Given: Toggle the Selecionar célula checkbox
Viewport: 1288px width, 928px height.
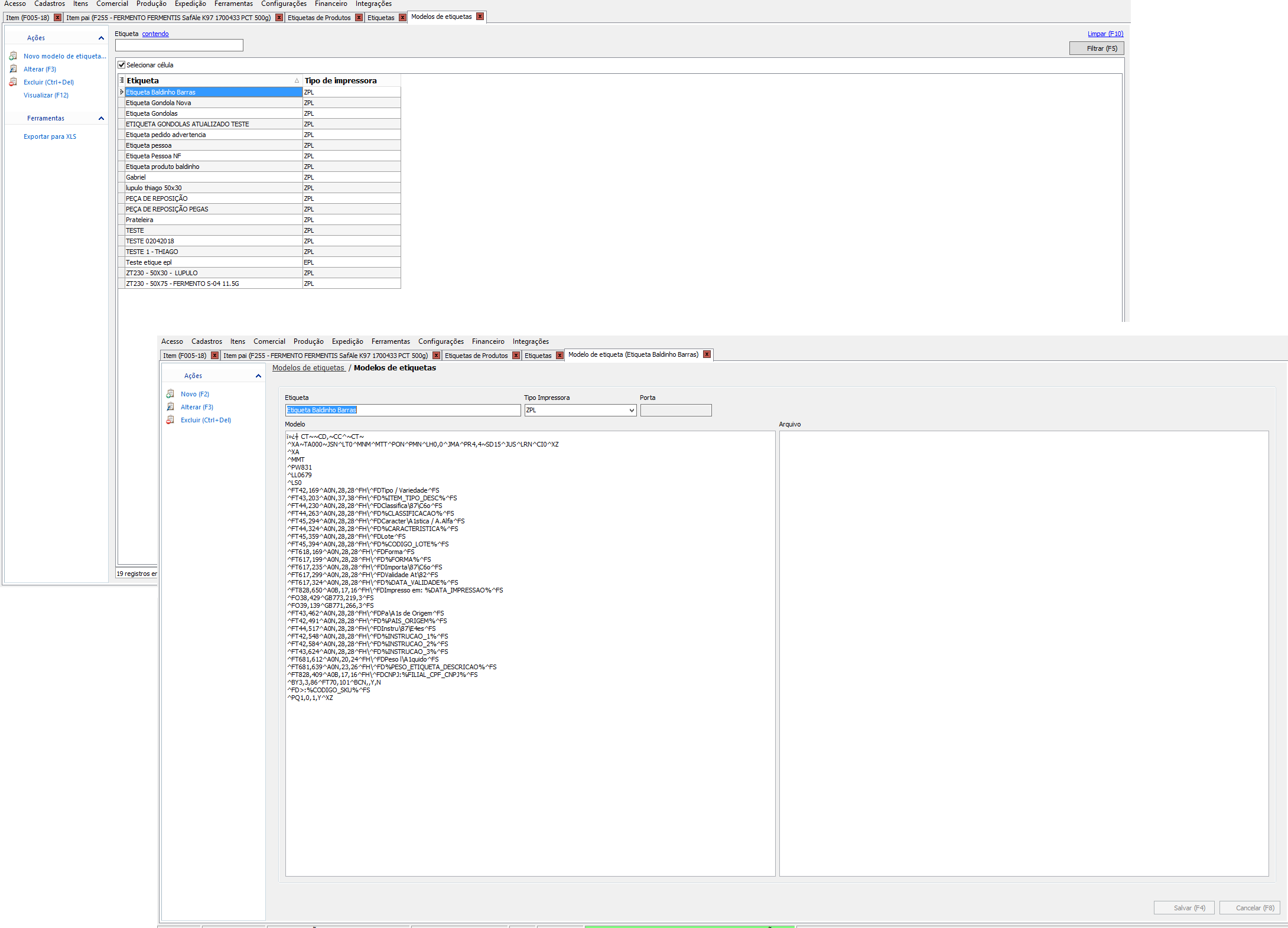Looking at the screenshot, I should tap(122, 65).
